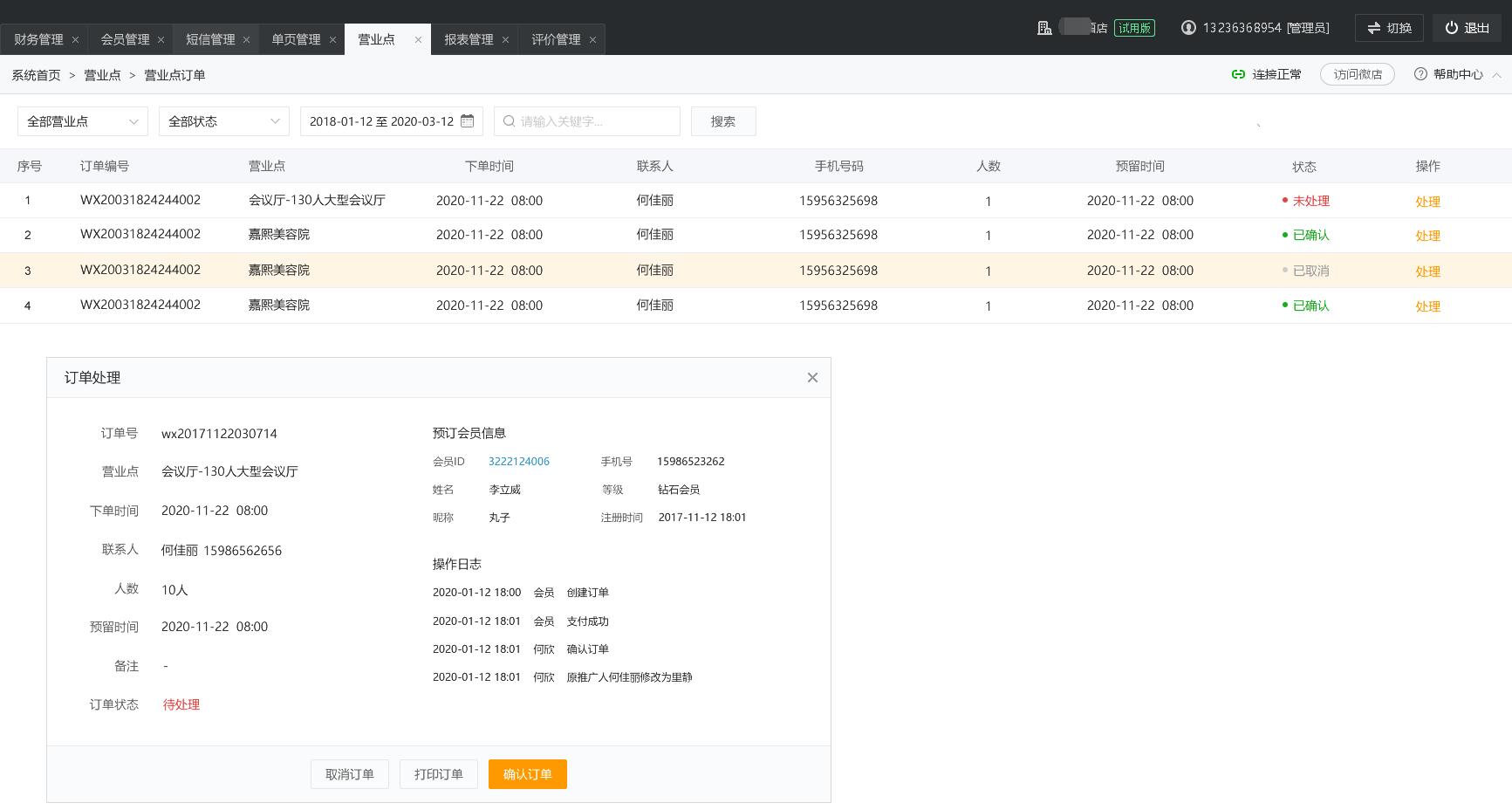1512x810 pixels.
Task: Click 处理 for the 未处理 order row
Action: [1427, 202]
